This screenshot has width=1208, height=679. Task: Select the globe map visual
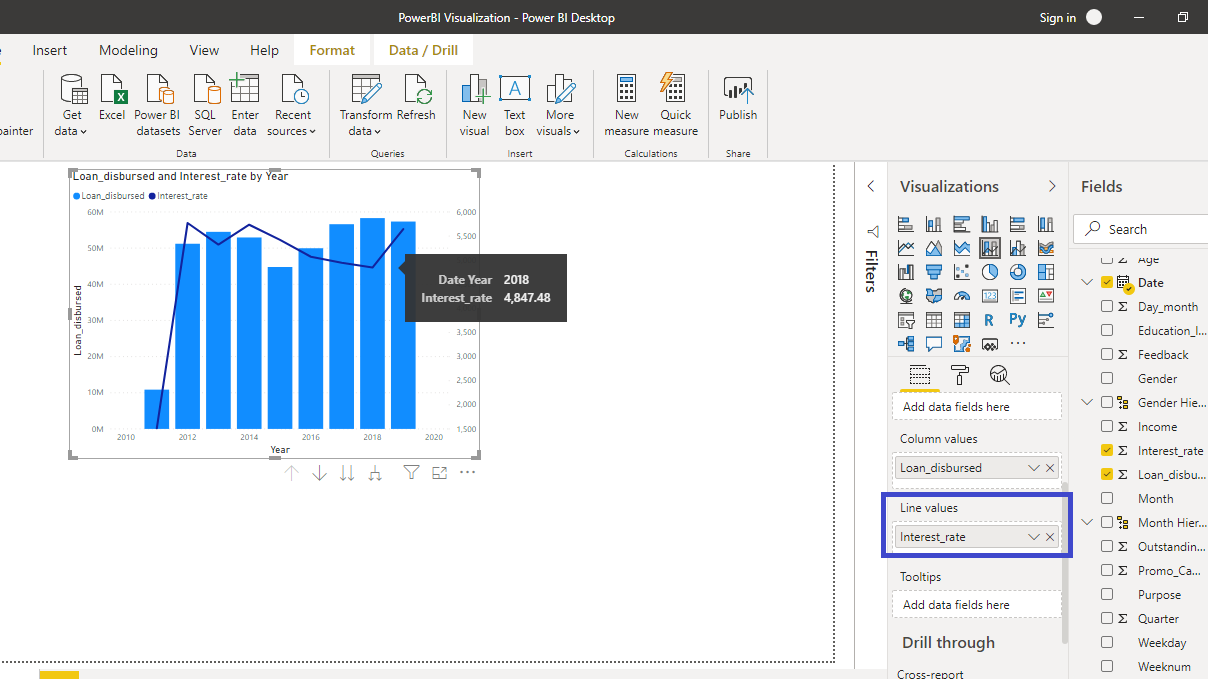point(906,295)
